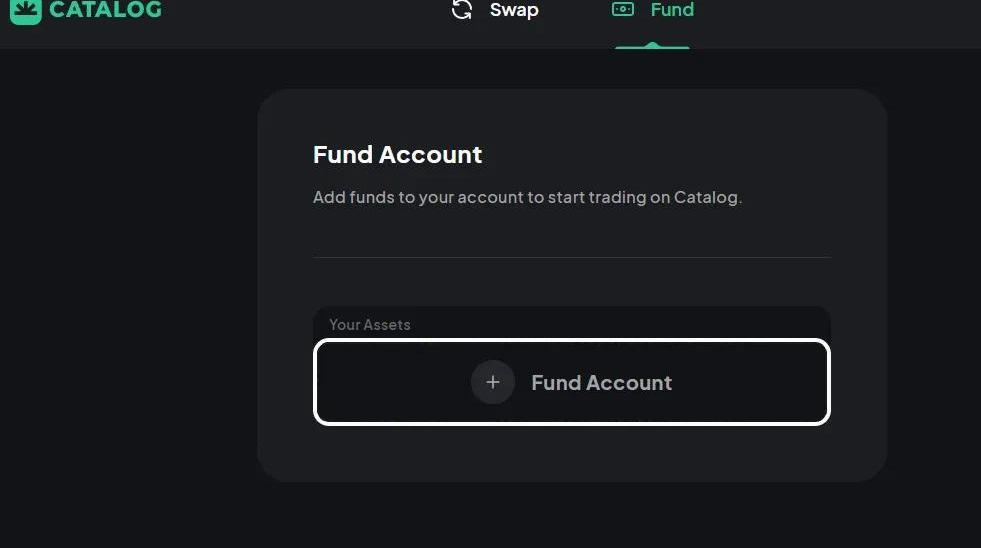Viewport: 981px width, 548px height.
Task: Open the Swap tab
Action: 513,10
